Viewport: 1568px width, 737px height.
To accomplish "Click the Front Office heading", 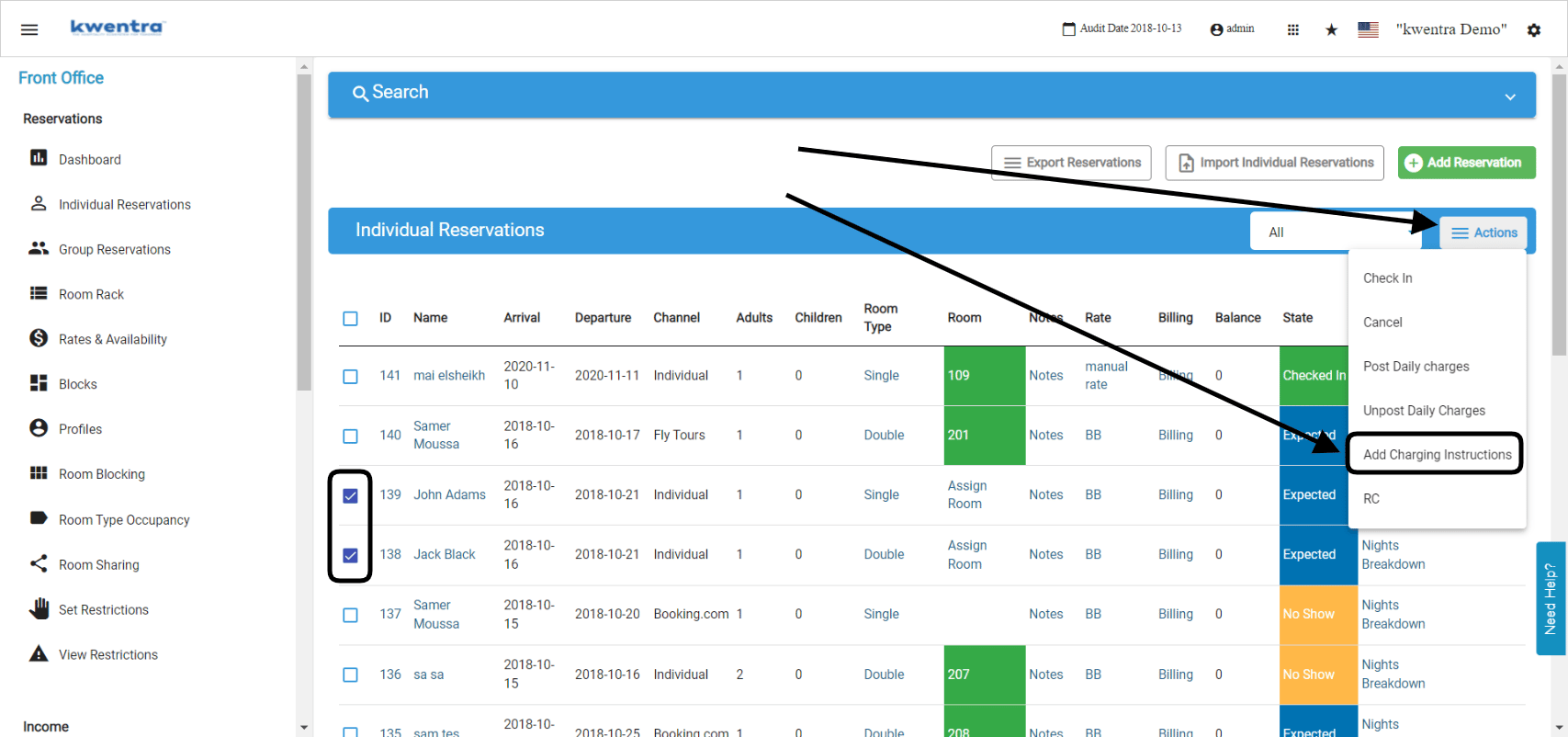I will pos(61,78).
